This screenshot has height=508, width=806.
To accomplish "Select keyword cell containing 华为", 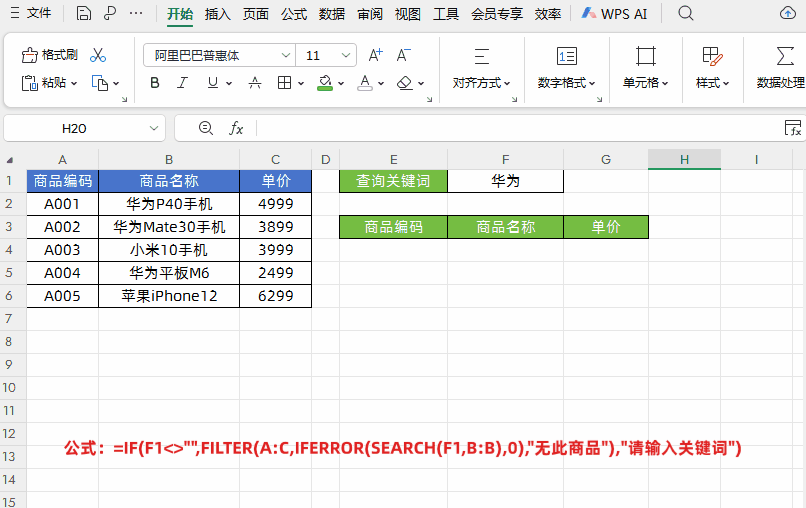I will pyautogui.click(x=505, y=181).
